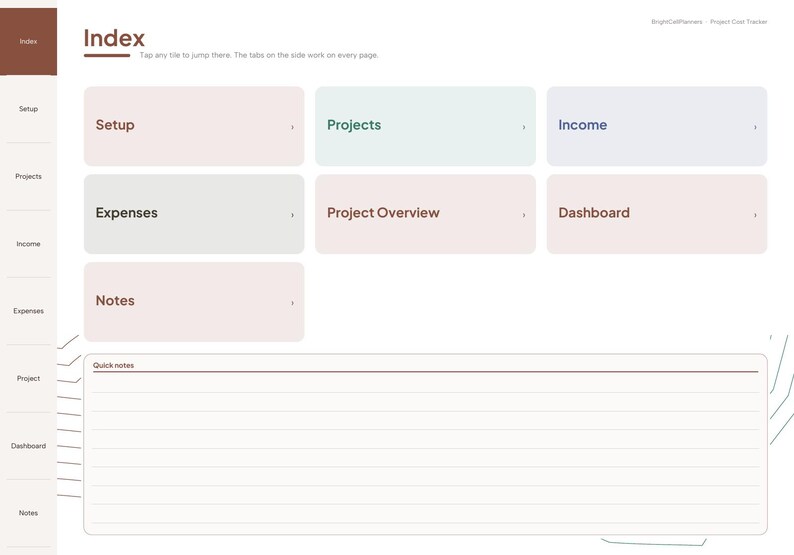The width and height of the screenshot is (794, 555).
Task: Select the Income side tab
Action: point(28,244)
